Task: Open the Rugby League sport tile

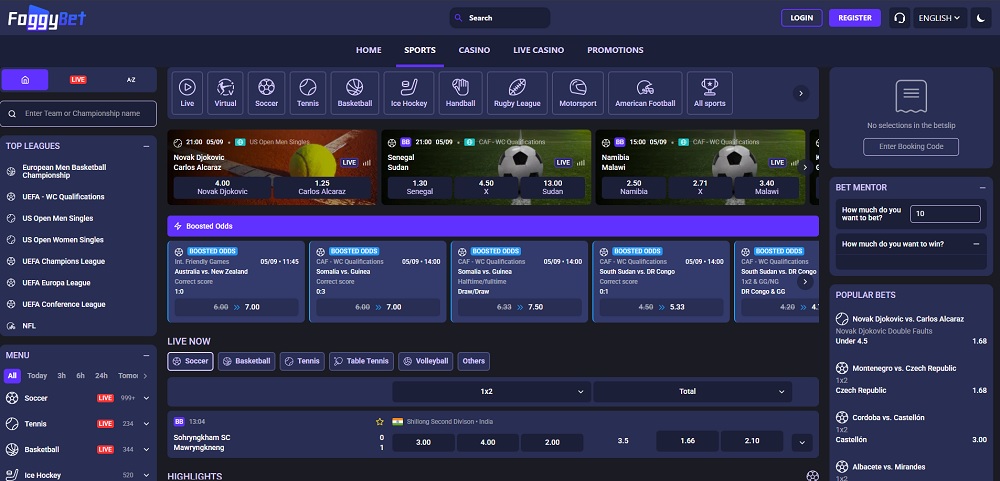Action: click(516, 91)
